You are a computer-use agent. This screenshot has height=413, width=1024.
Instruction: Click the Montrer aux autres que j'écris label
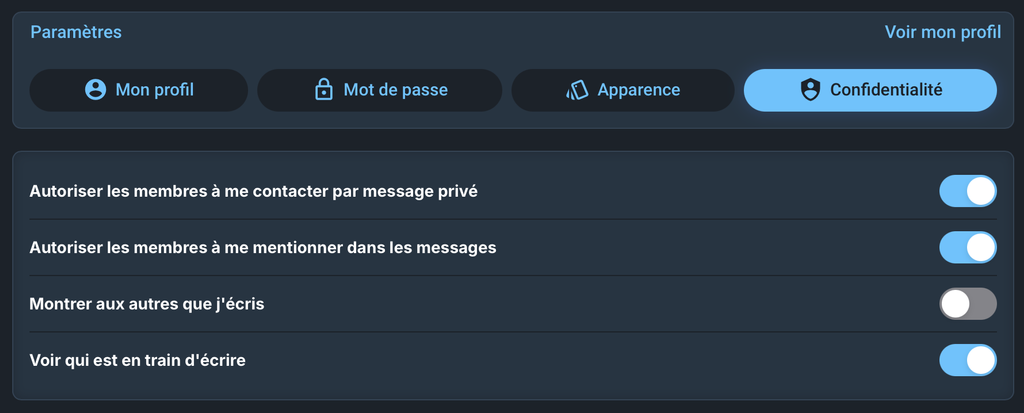(x=147, y=303)
